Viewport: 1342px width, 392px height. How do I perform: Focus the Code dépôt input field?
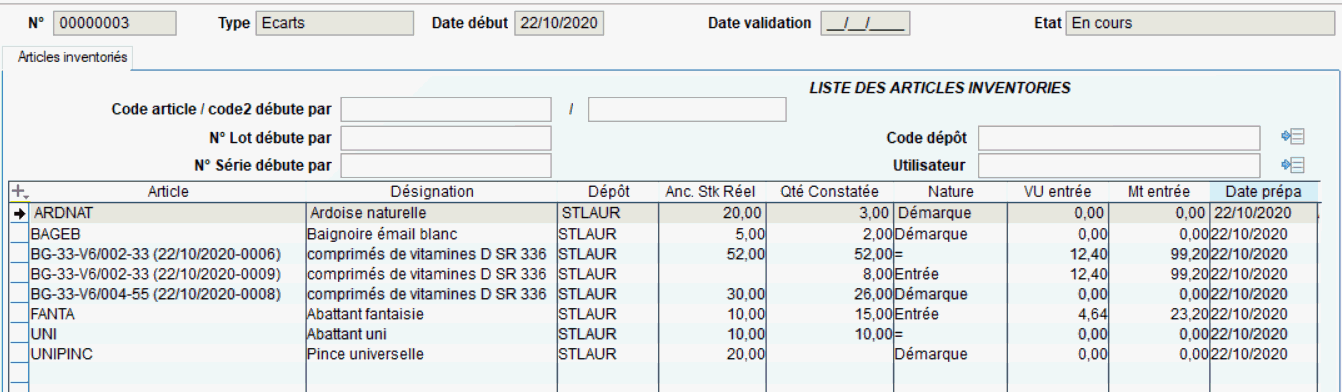click(1119, 137)
